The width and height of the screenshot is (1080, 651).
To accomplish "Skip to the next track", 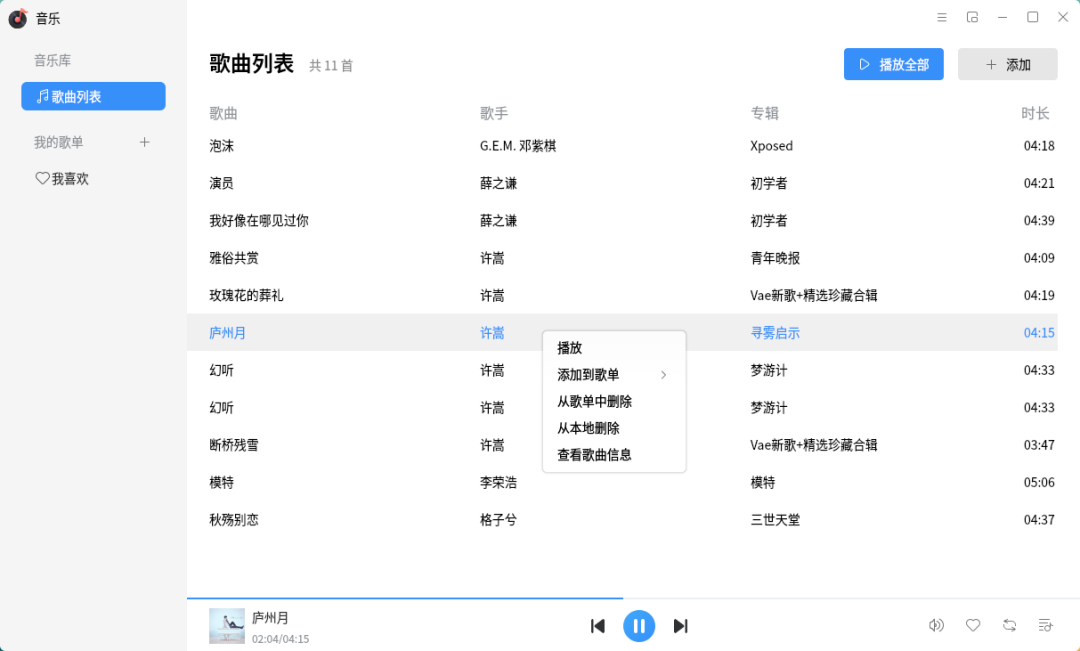I will click(x=681, y=625).
